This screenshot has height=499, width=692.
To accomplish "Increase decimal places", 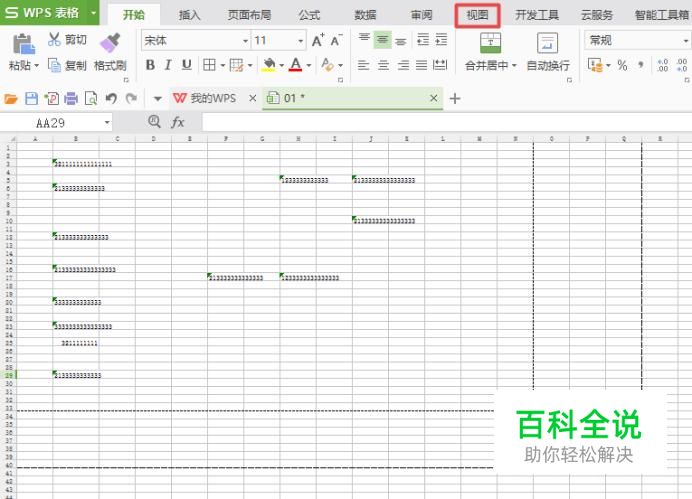I will click(662, 65).
